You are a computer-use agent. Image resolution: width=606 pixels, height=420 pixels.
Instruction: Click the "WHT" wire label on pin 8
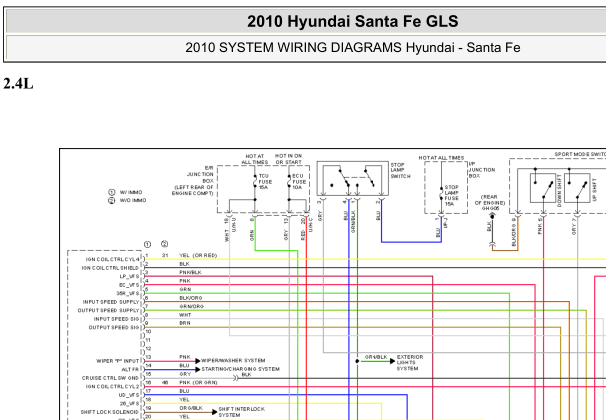pyautogui.click(x=185, y=315)
